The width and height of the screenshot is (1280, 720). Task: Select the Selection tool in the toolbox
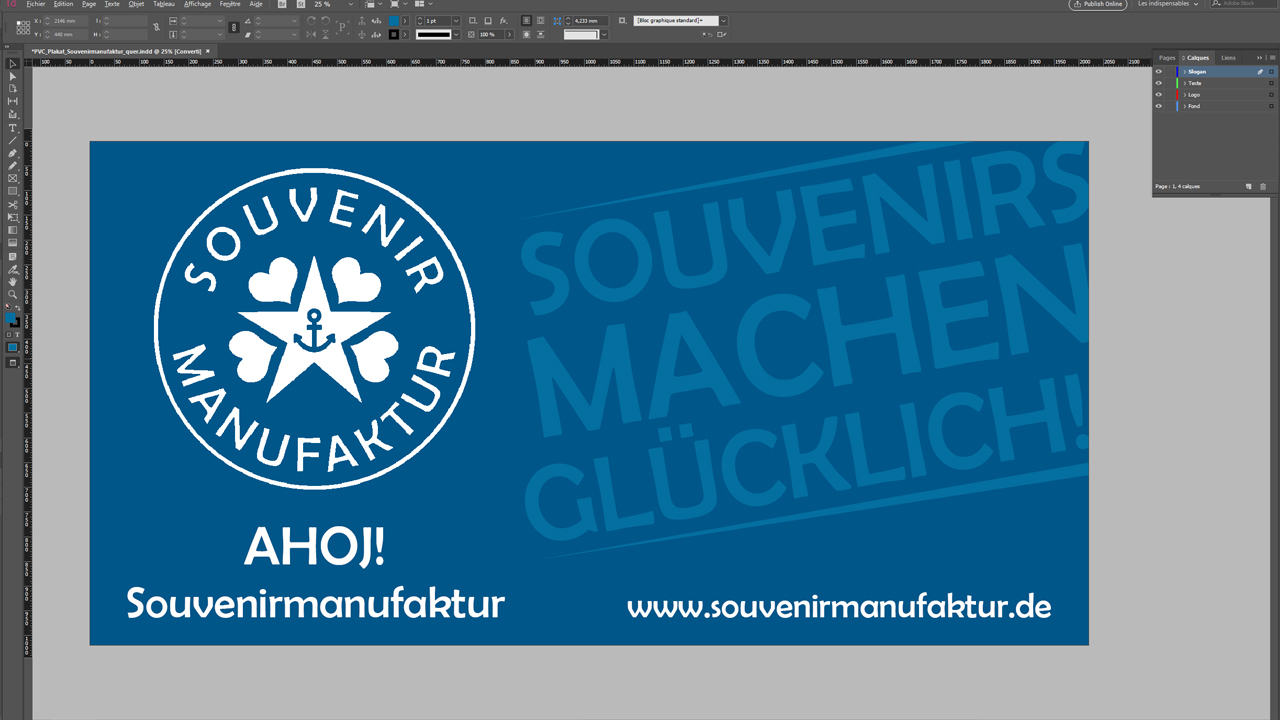(x=13, y=63)
